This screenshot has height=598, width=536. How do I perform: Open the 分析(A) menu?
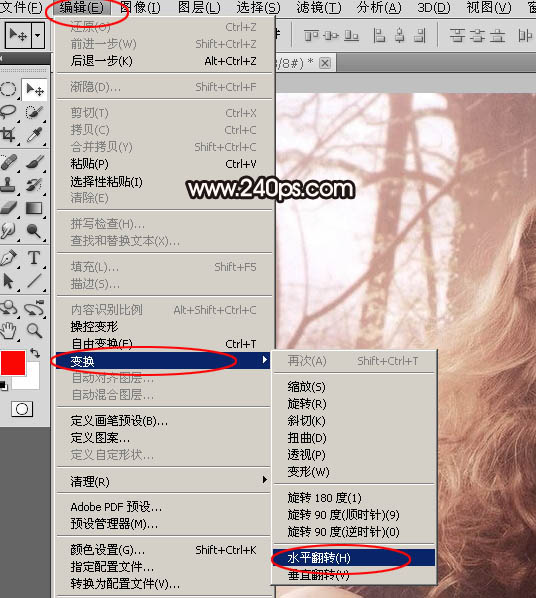[x=379, y=8]
